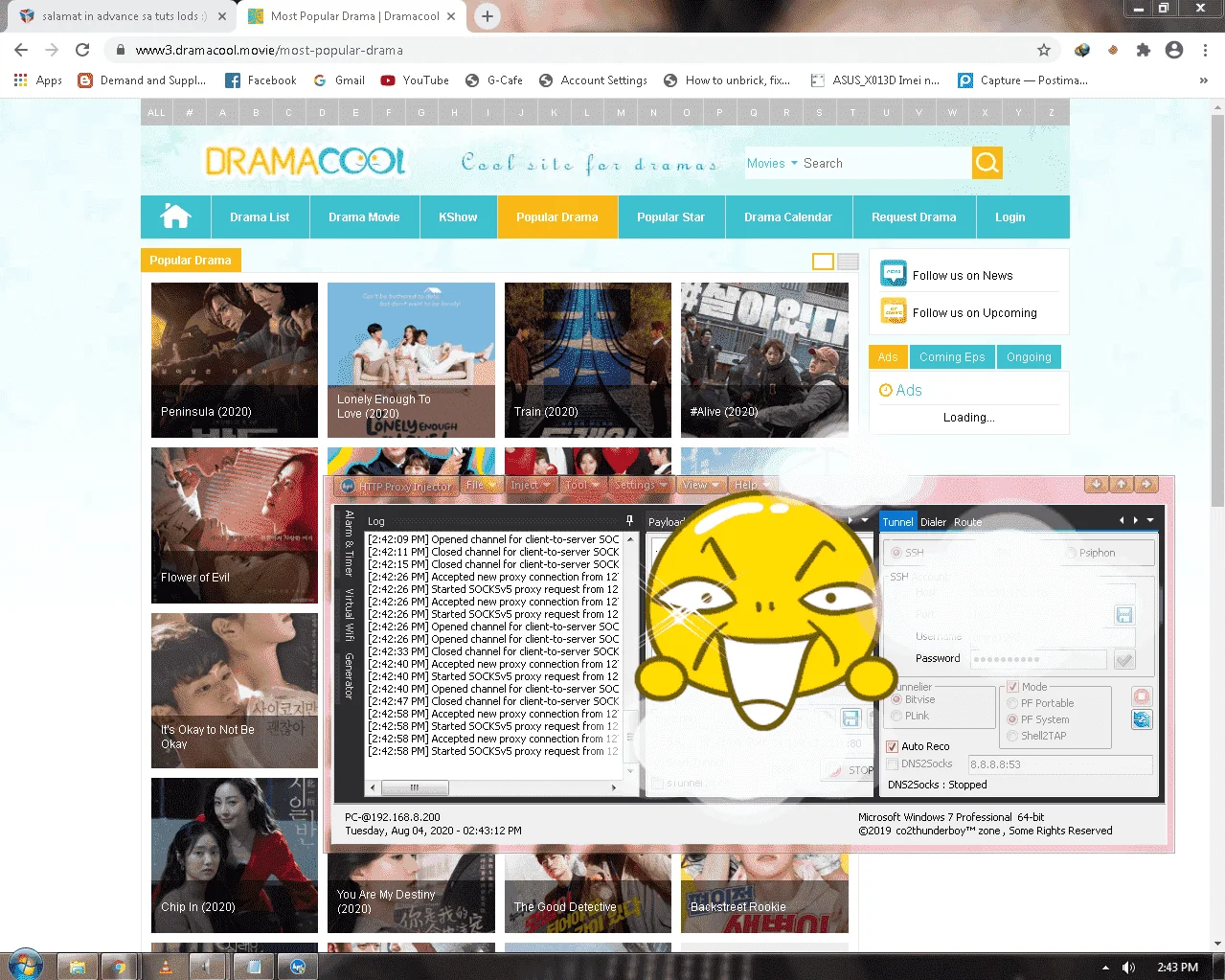Switch Popular Drama to grid view icon
The image size is (1225, 980).
pyautogui.click(x=823, y=262)
